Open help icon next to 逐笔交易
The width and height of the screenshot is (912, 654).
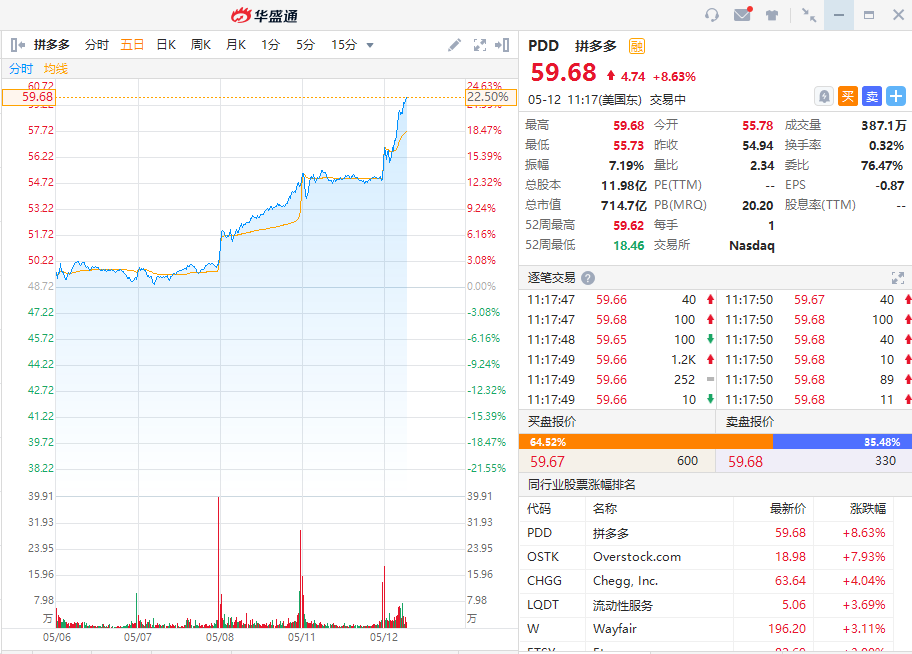tap(588, 278)
